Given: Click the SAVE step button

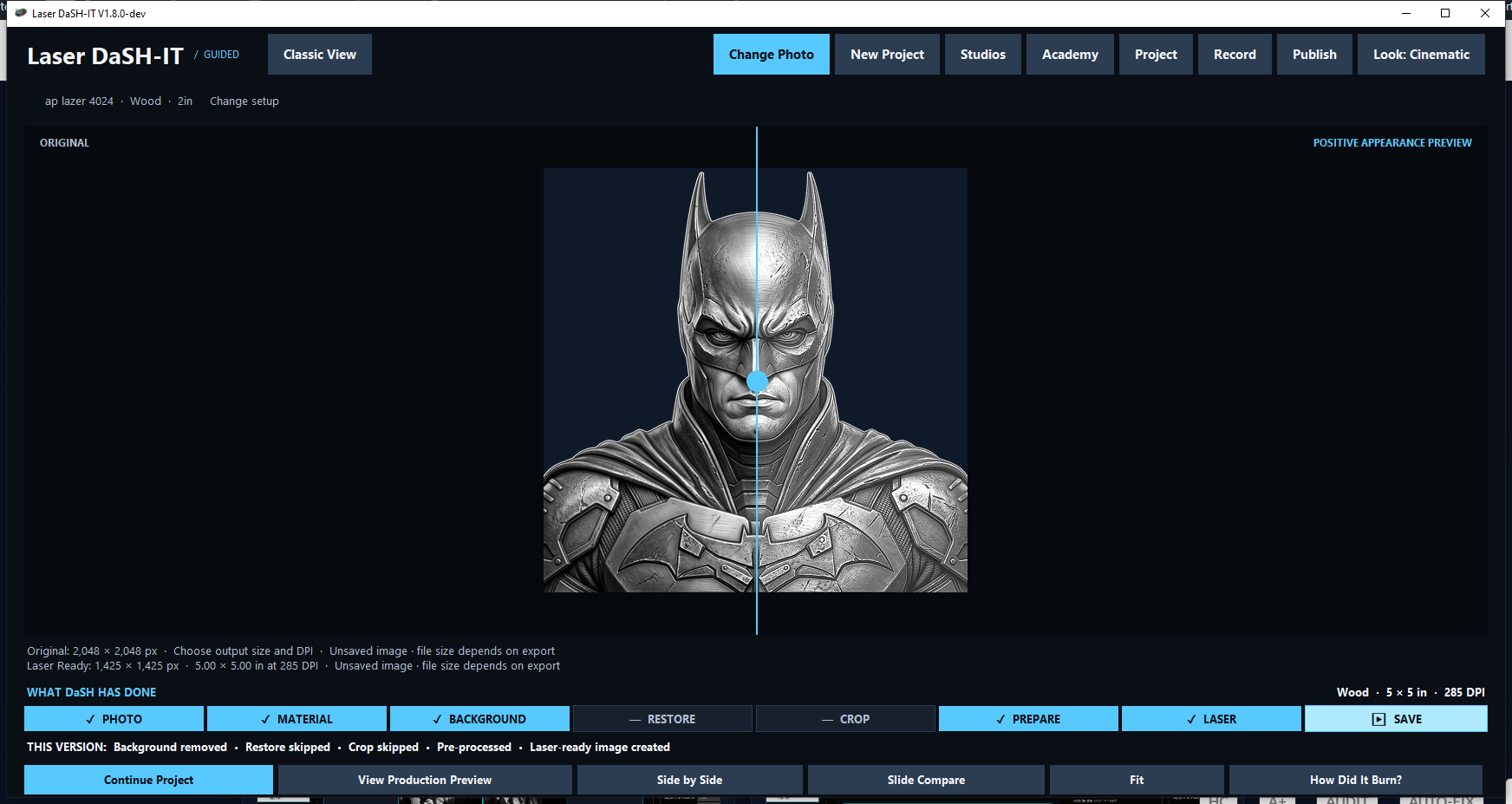Looking at the screenshot, I should click(1396, 719).
